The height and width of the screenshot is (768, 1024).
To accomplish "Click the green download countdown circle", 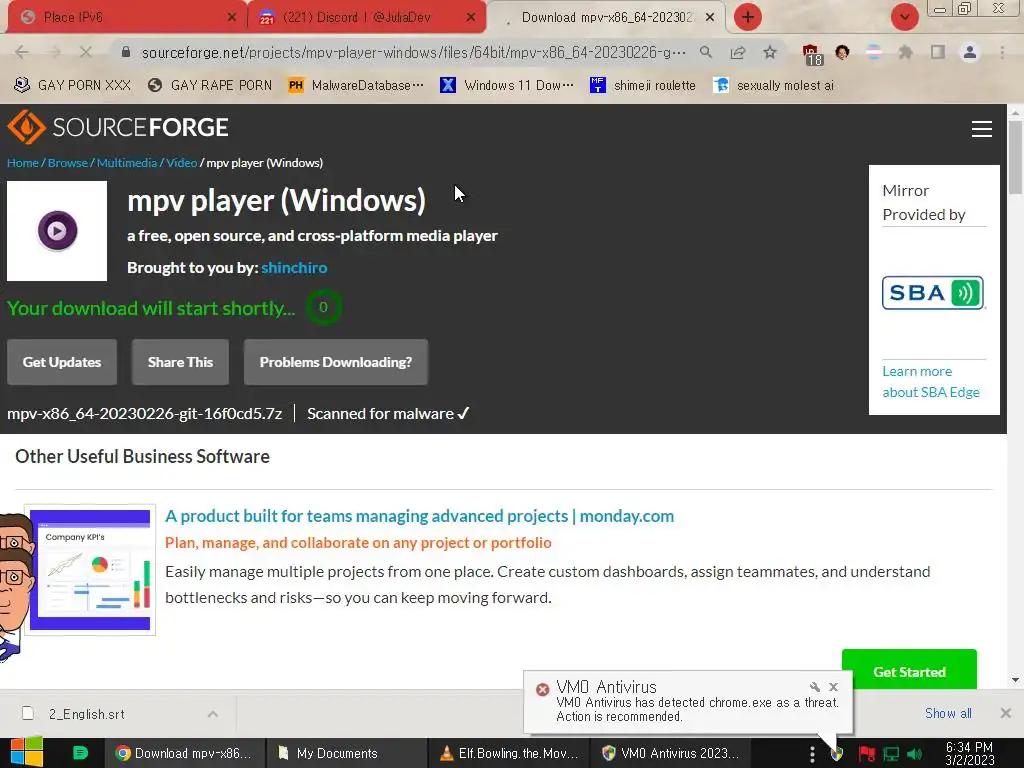I will [x=323, y=308].
